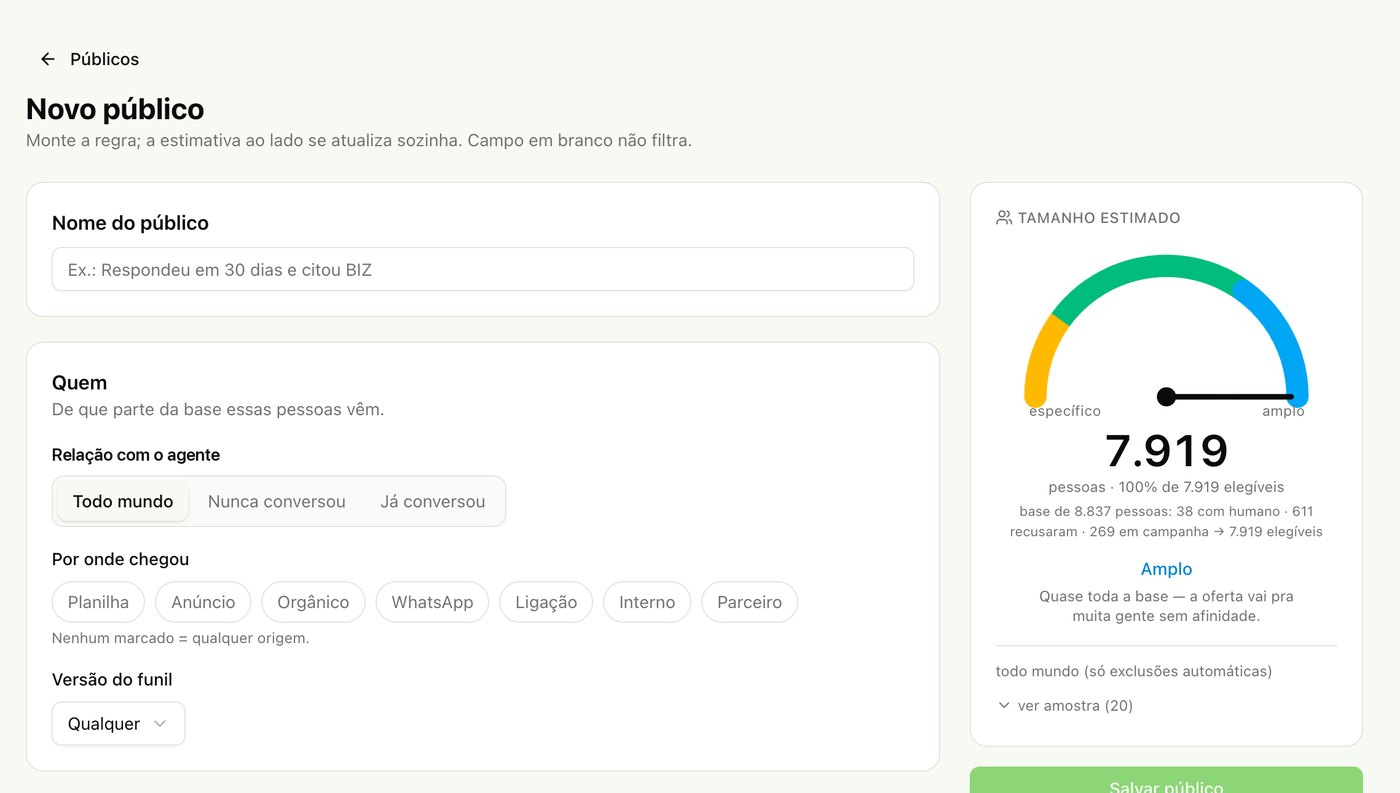
Task: Toggle the Anúncio origin chip
Action: (x=203, y=602)
